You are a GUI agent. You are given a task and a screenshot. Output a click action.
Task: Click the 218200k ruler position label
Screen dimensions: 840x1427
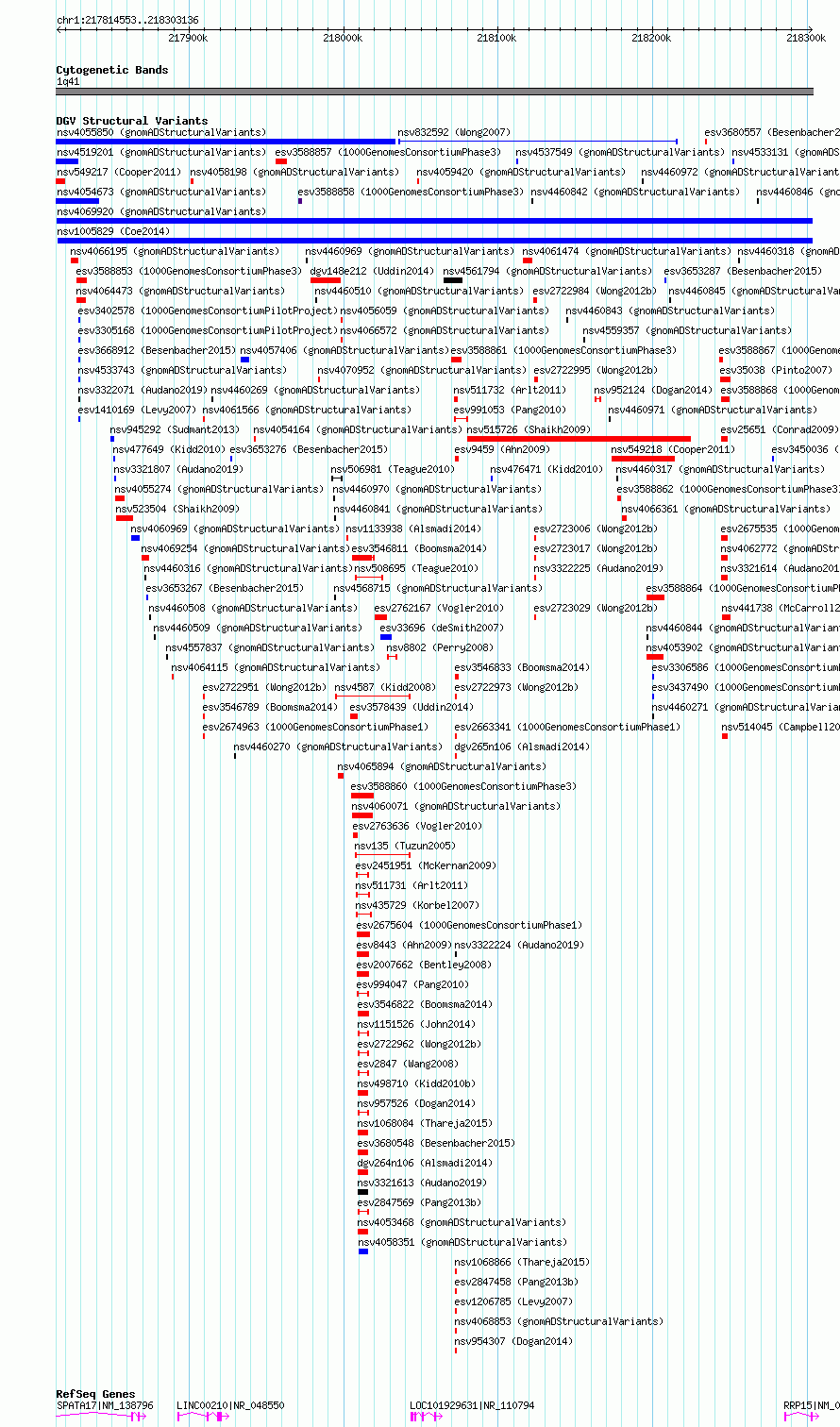[x=651, y=38]
